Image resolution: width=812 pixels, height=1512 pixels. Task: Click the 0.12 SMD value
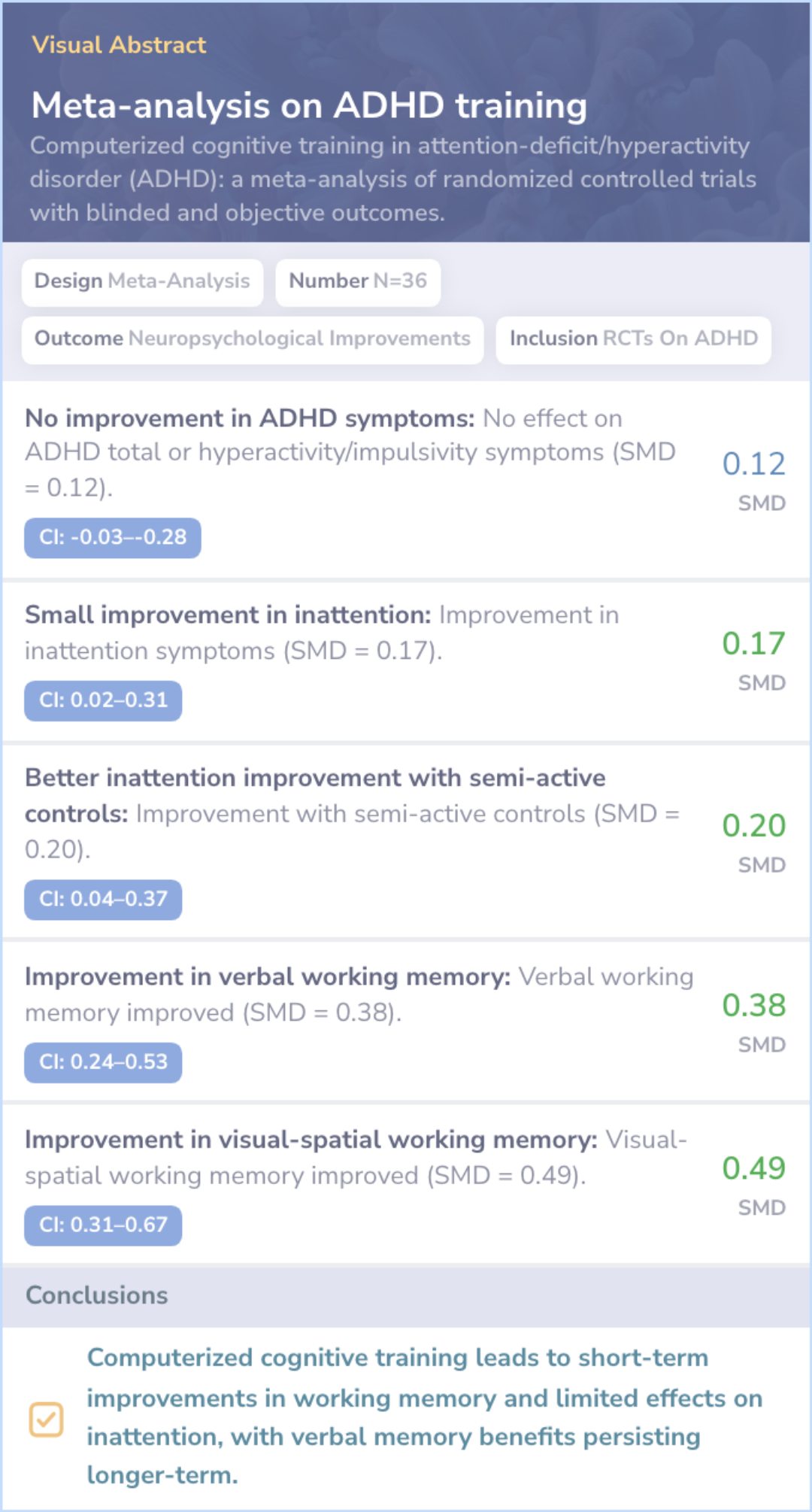[x=754, y=464]
